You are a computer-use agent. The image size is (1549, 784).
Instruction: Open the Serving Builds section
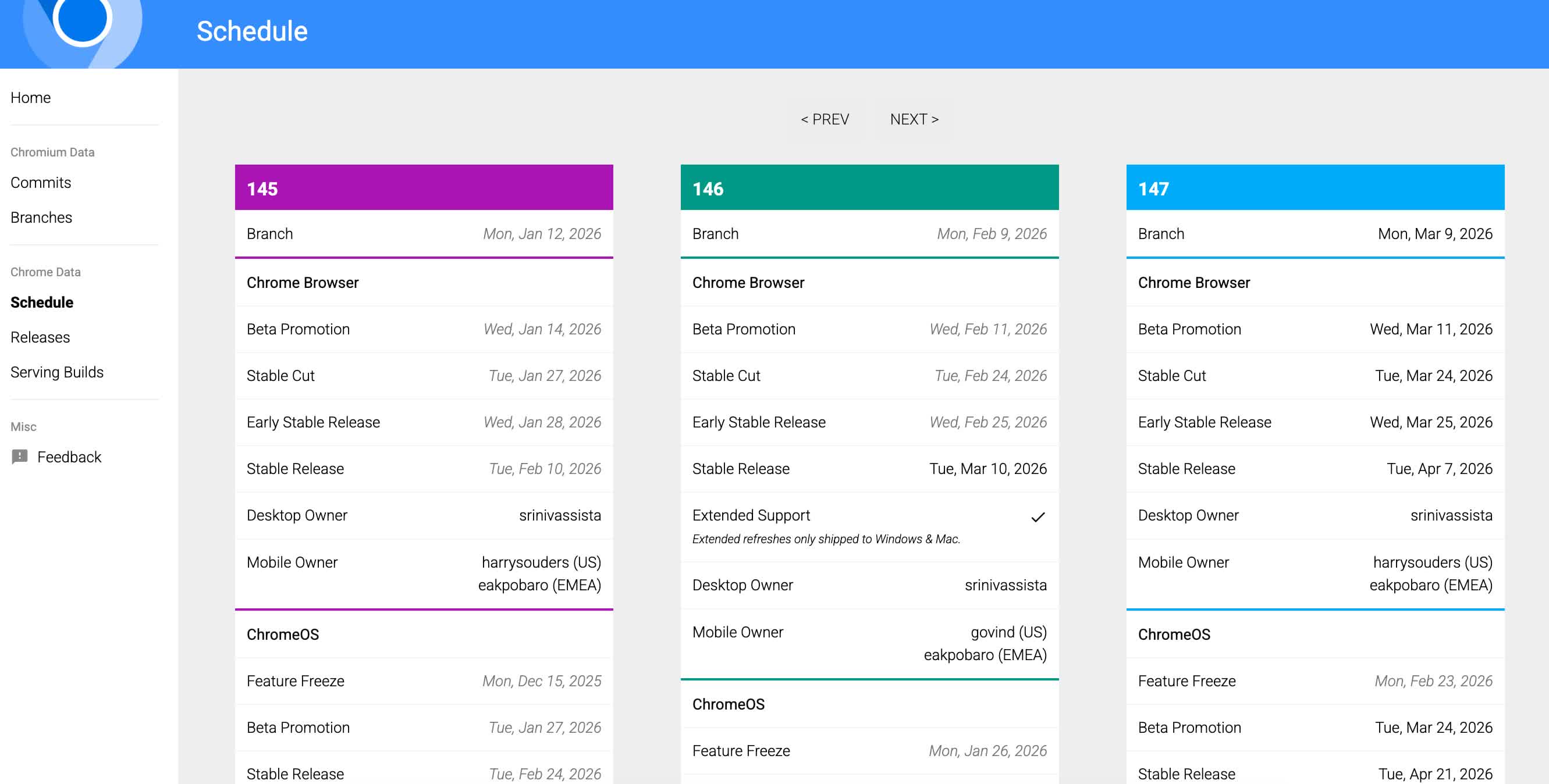click(57, 372)
